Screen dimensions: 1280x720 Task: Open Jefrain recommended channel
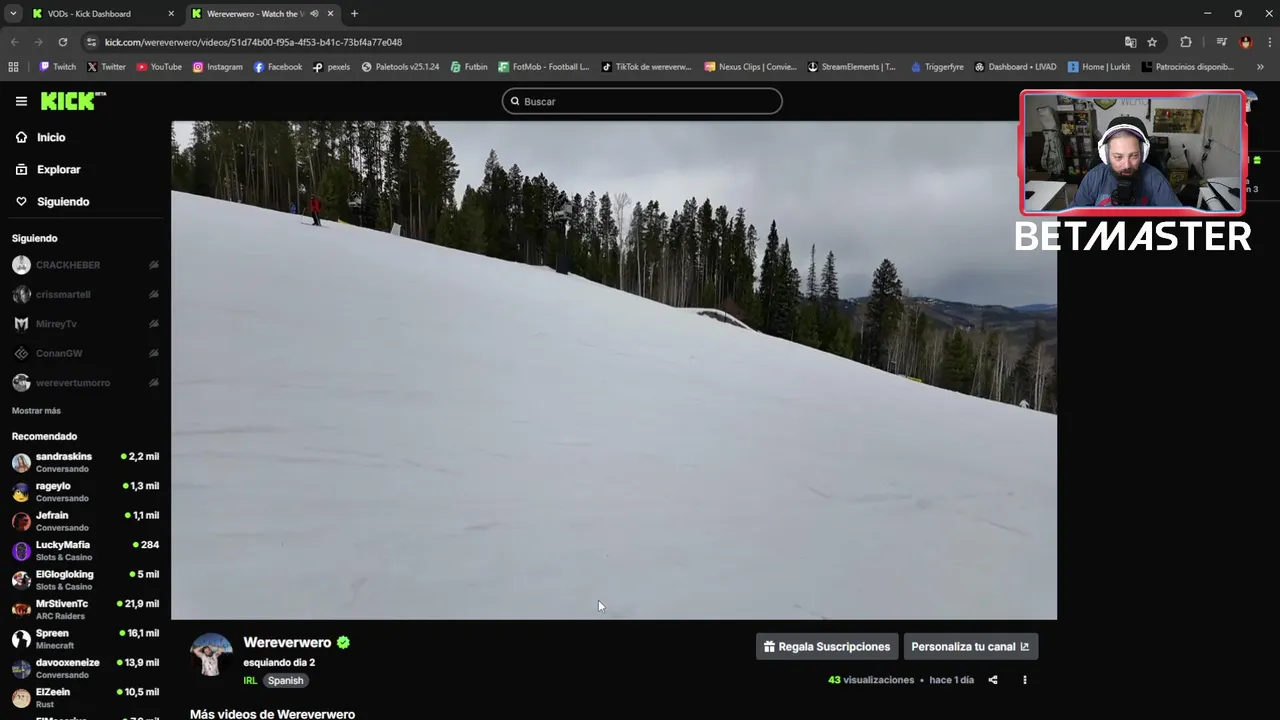point(85,521)
